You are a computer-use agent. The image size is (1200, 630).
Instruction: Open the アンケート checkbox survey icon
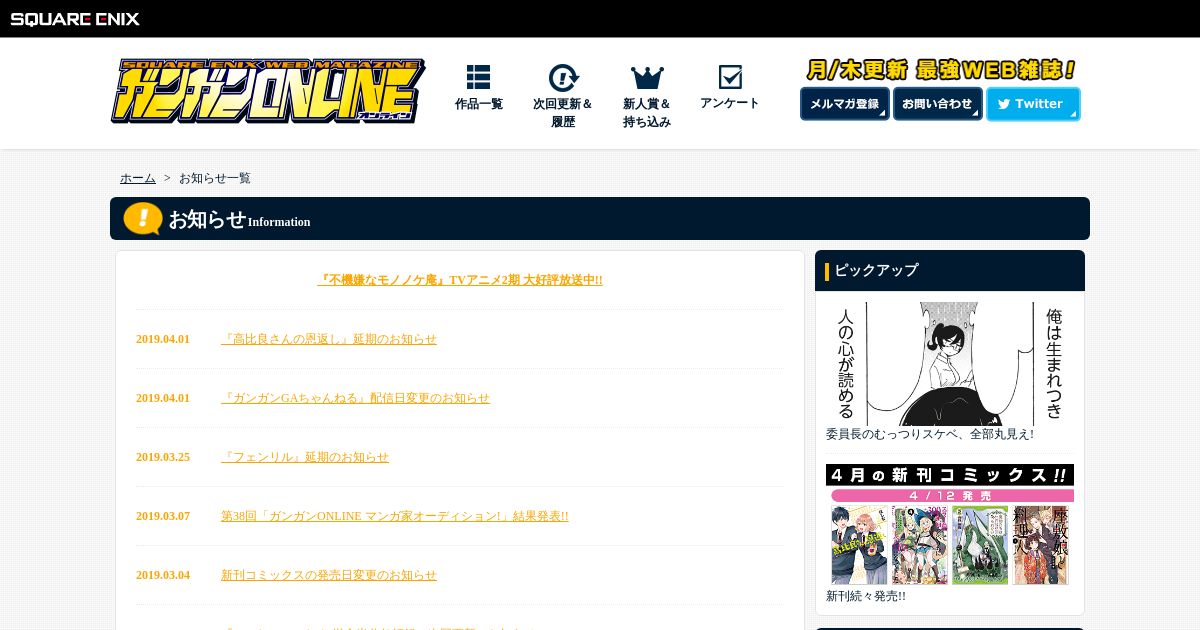point(730,88)
